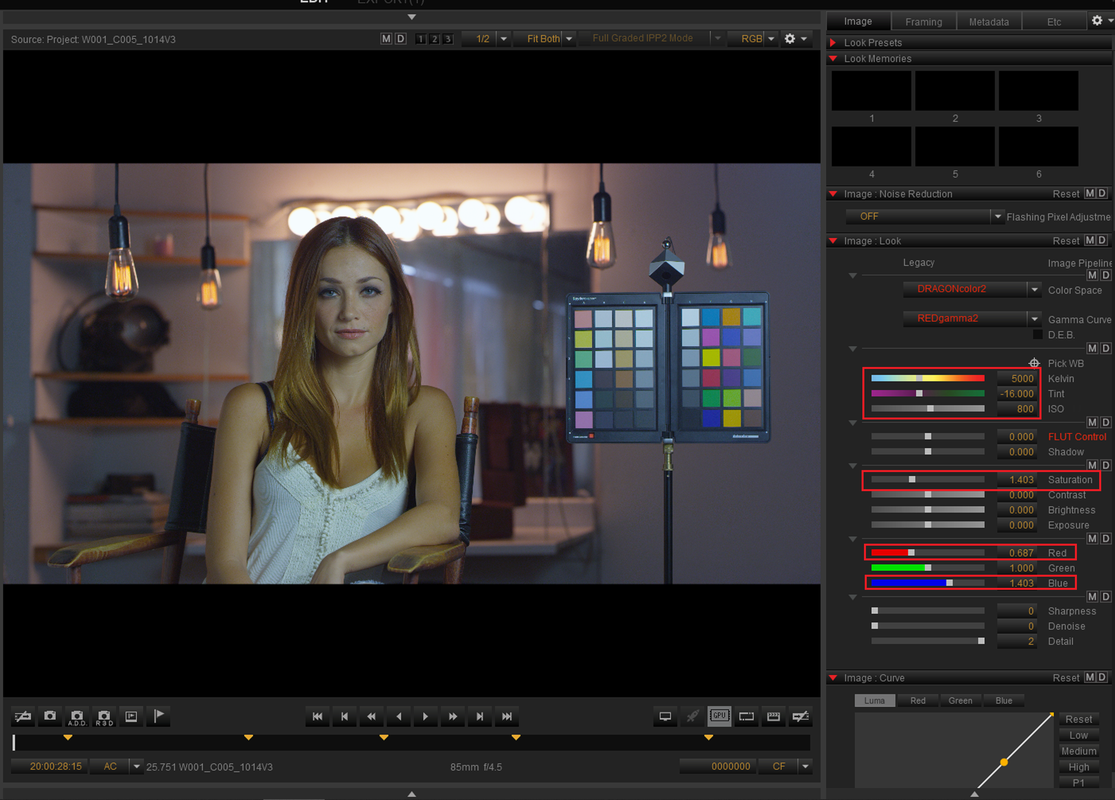The height and width of the screenshot is (800, 1115).
Task: Activate the Pick WB eyedropper icon
Action: point(1034,363)
